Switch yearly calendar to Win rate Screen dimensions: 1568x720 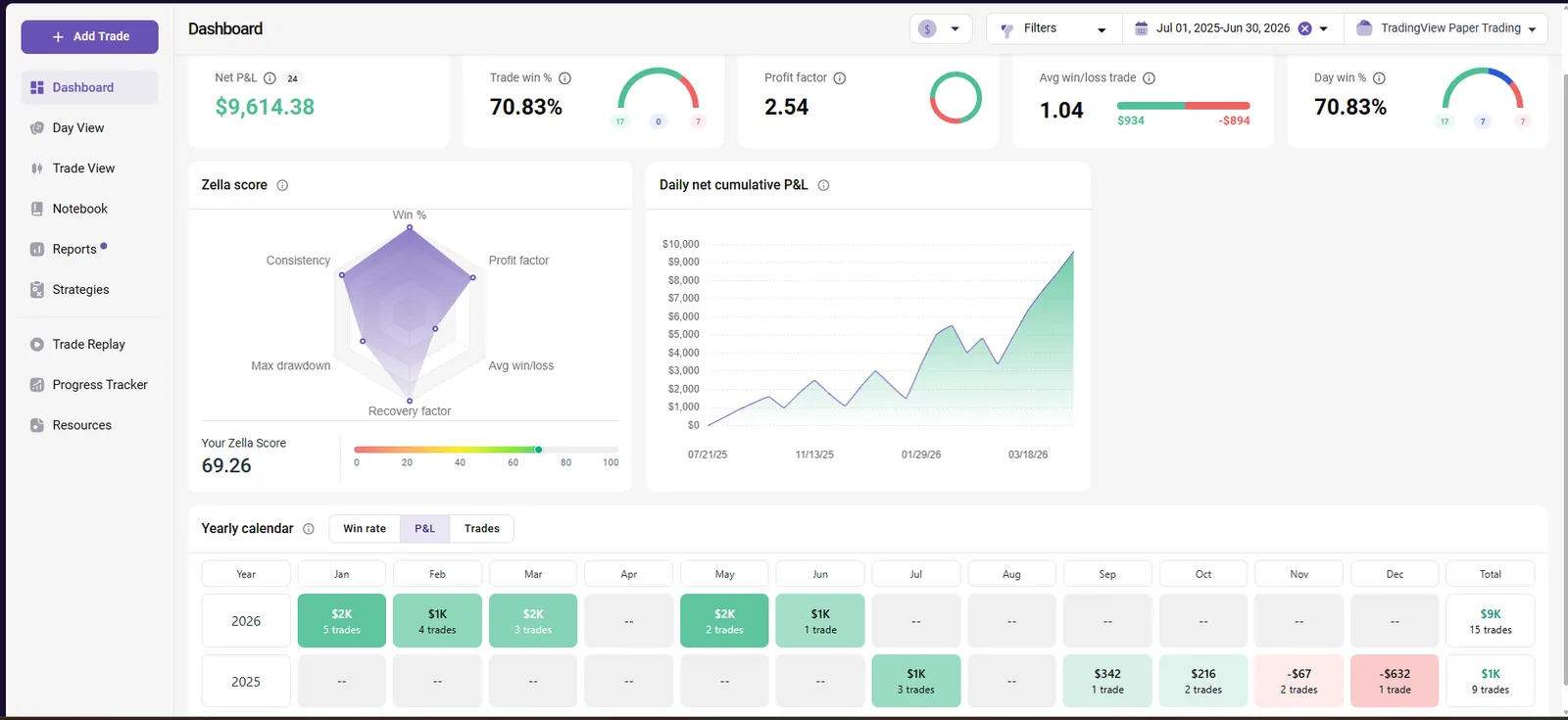click(365, 529)
